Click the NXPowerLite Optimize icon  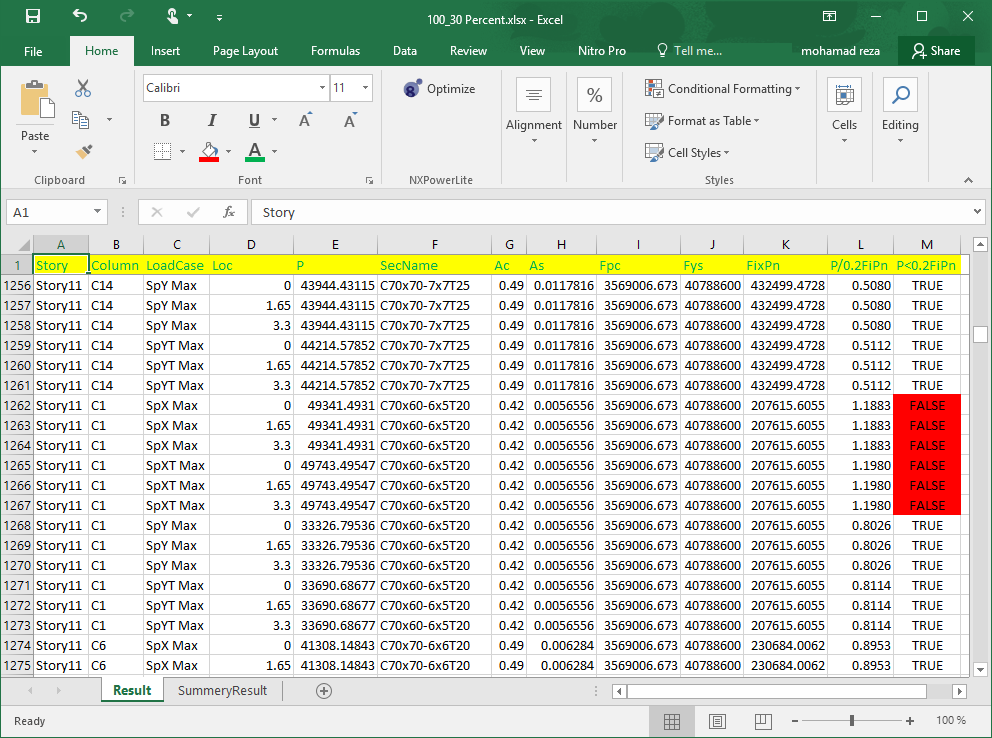(413, 89)
